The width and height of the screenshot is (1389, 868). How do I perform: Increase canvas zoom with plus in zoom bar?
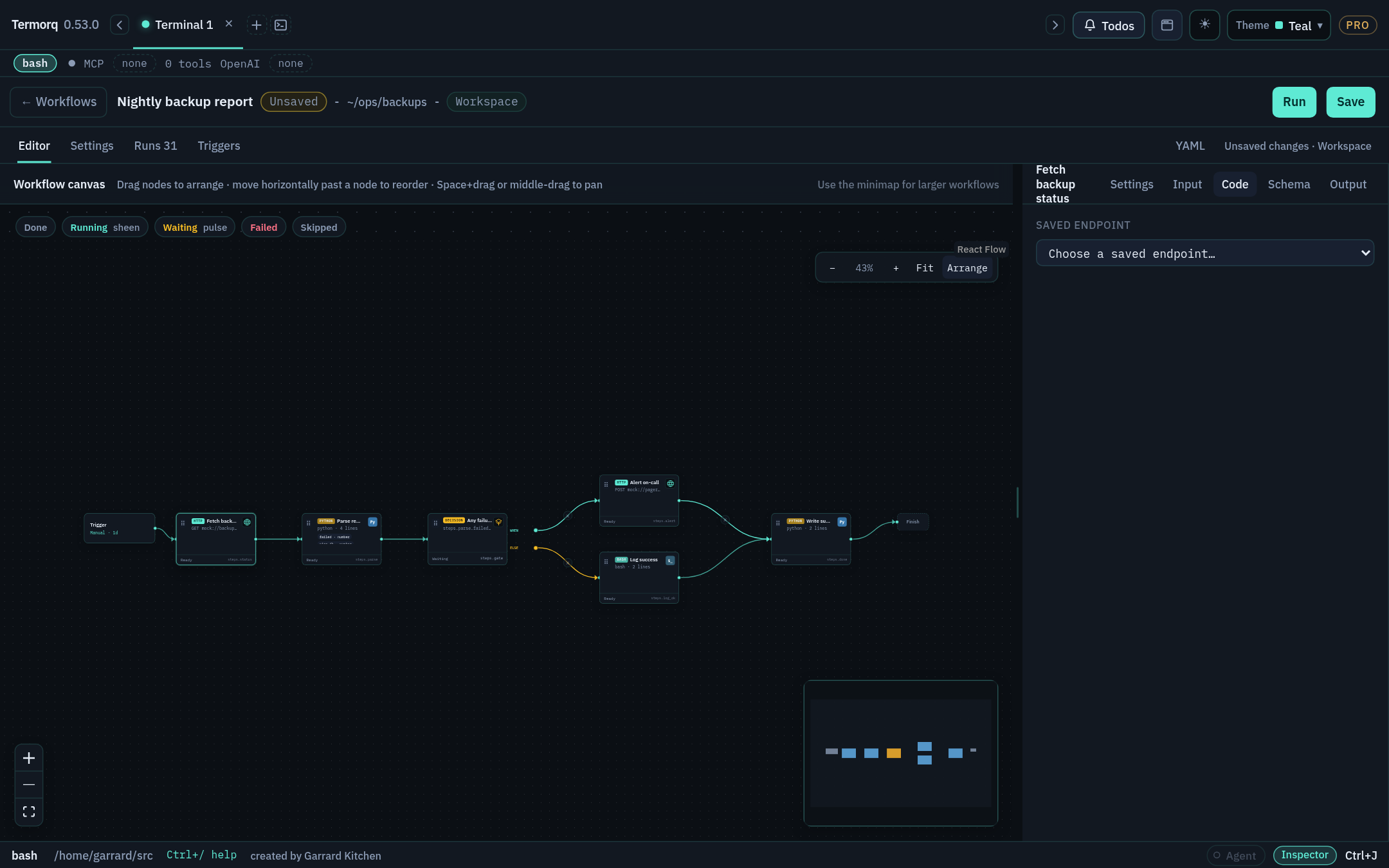coord(896,268)
